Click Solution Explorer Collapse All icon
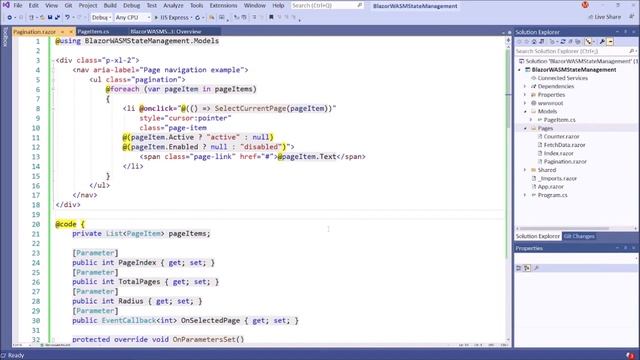Screen dimensions: 640x360 coord(571,42)
